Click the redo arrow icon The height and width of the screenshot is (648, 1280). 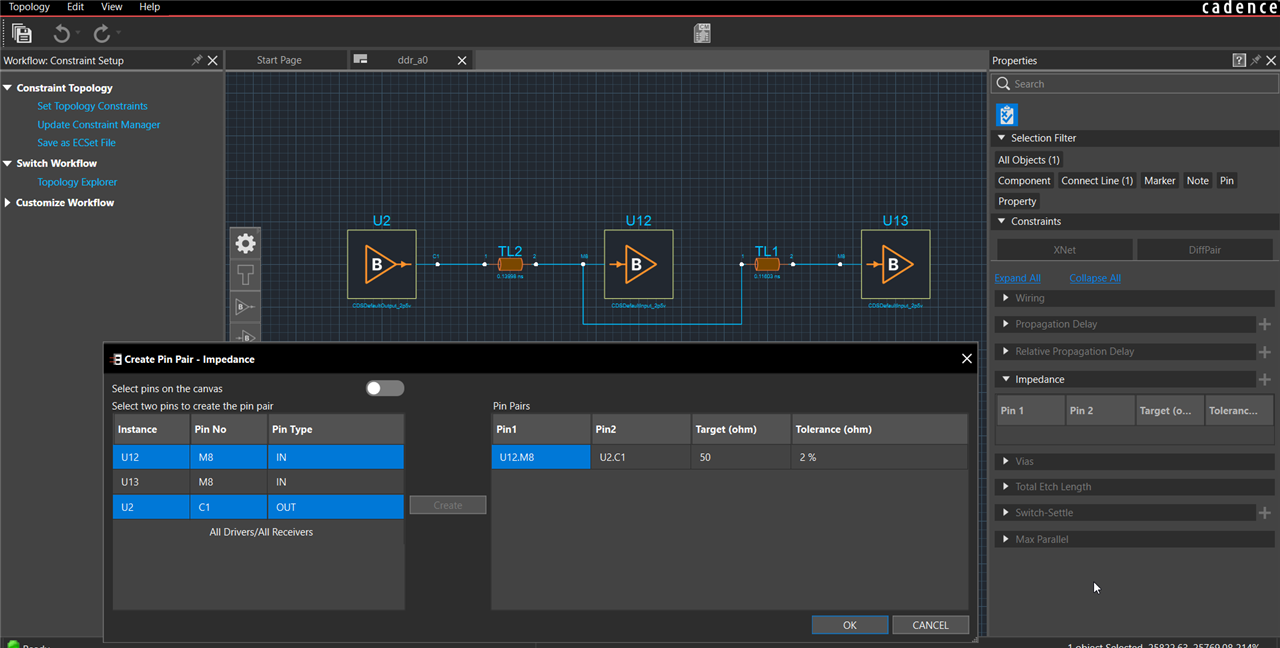[x=102, y=34]
